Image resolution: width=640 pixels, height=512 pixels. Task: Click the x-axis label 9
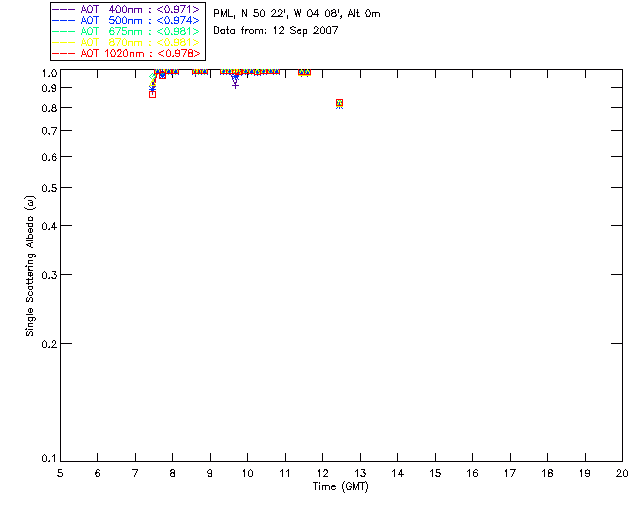[210, 473]
